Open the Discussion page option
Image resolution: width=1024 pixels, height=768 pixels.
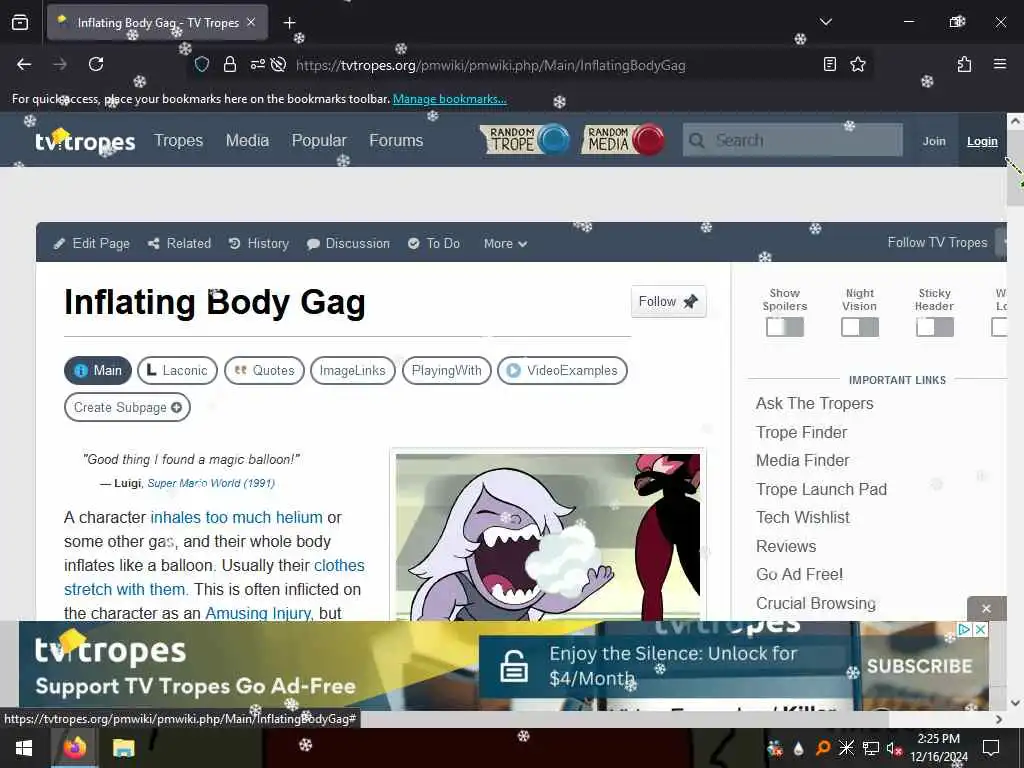pos(348,244)
